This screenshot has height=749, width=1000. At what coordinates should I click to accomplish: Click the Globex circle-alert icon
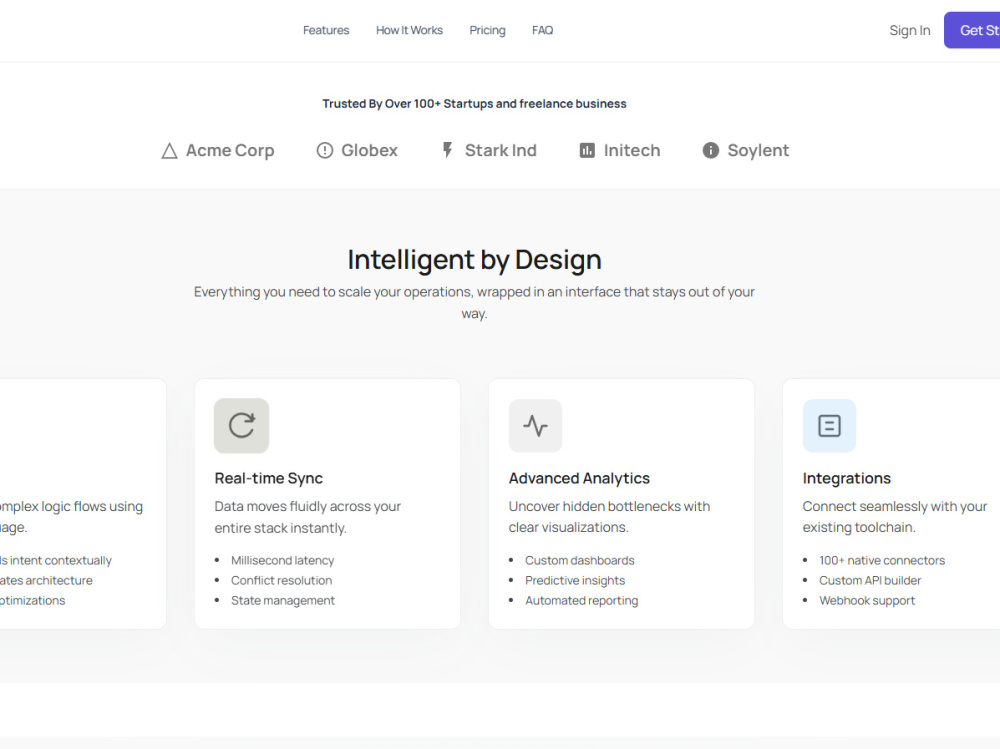pyautogui.click(x=325, y=151)
